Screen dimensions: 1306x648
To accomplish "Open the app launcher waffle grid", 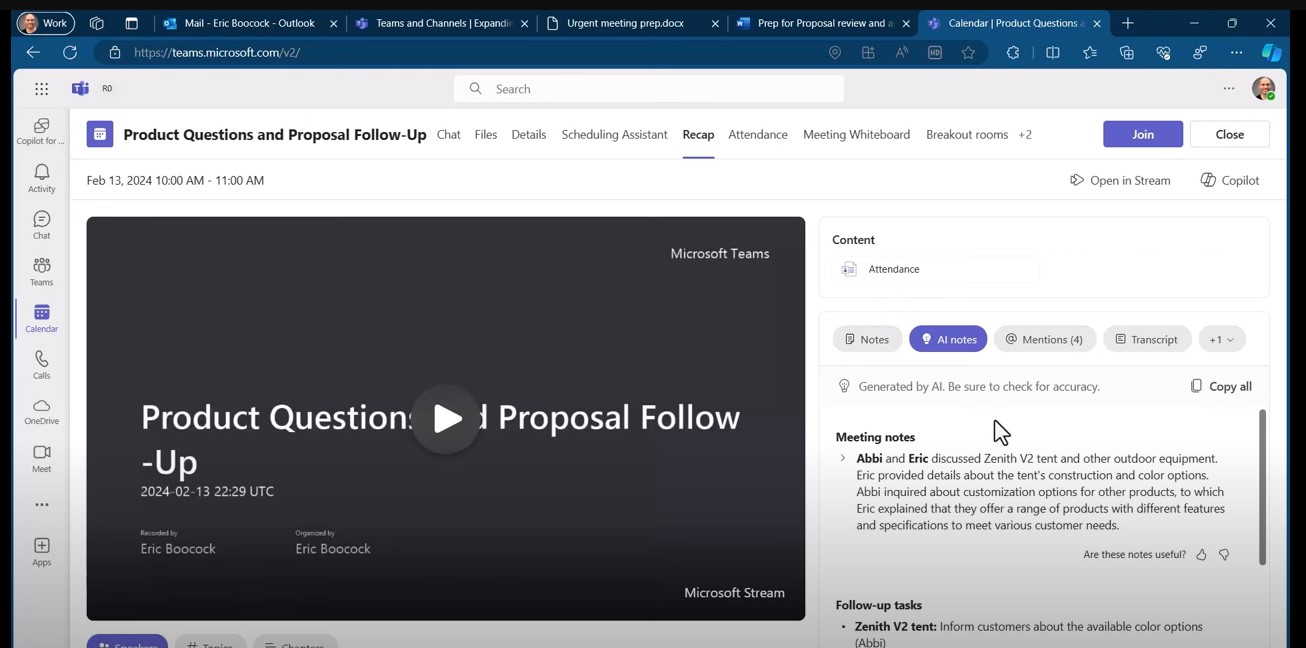I will (41, 89).
